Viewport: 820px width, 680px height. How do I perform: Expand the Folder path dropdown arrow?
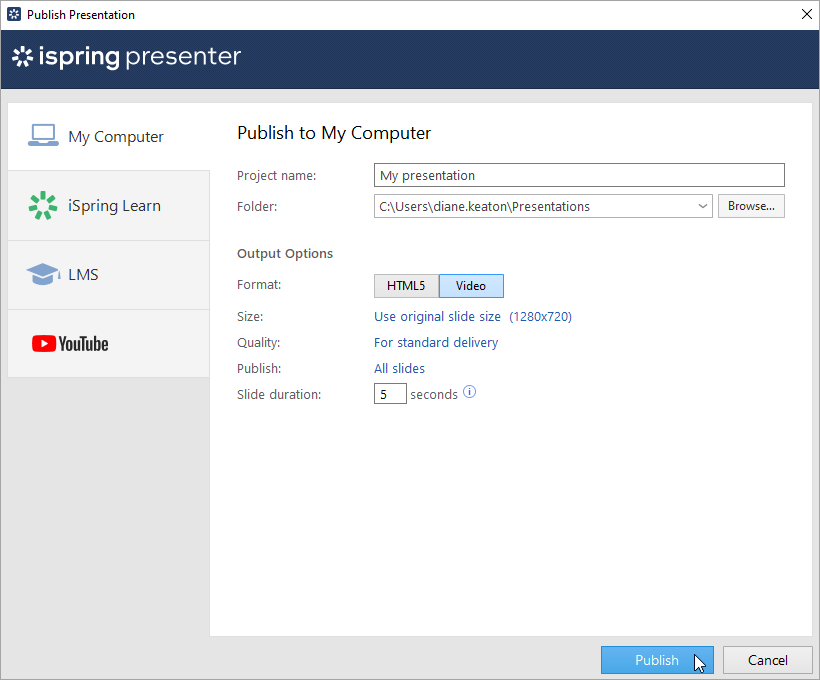pos(702,207)
